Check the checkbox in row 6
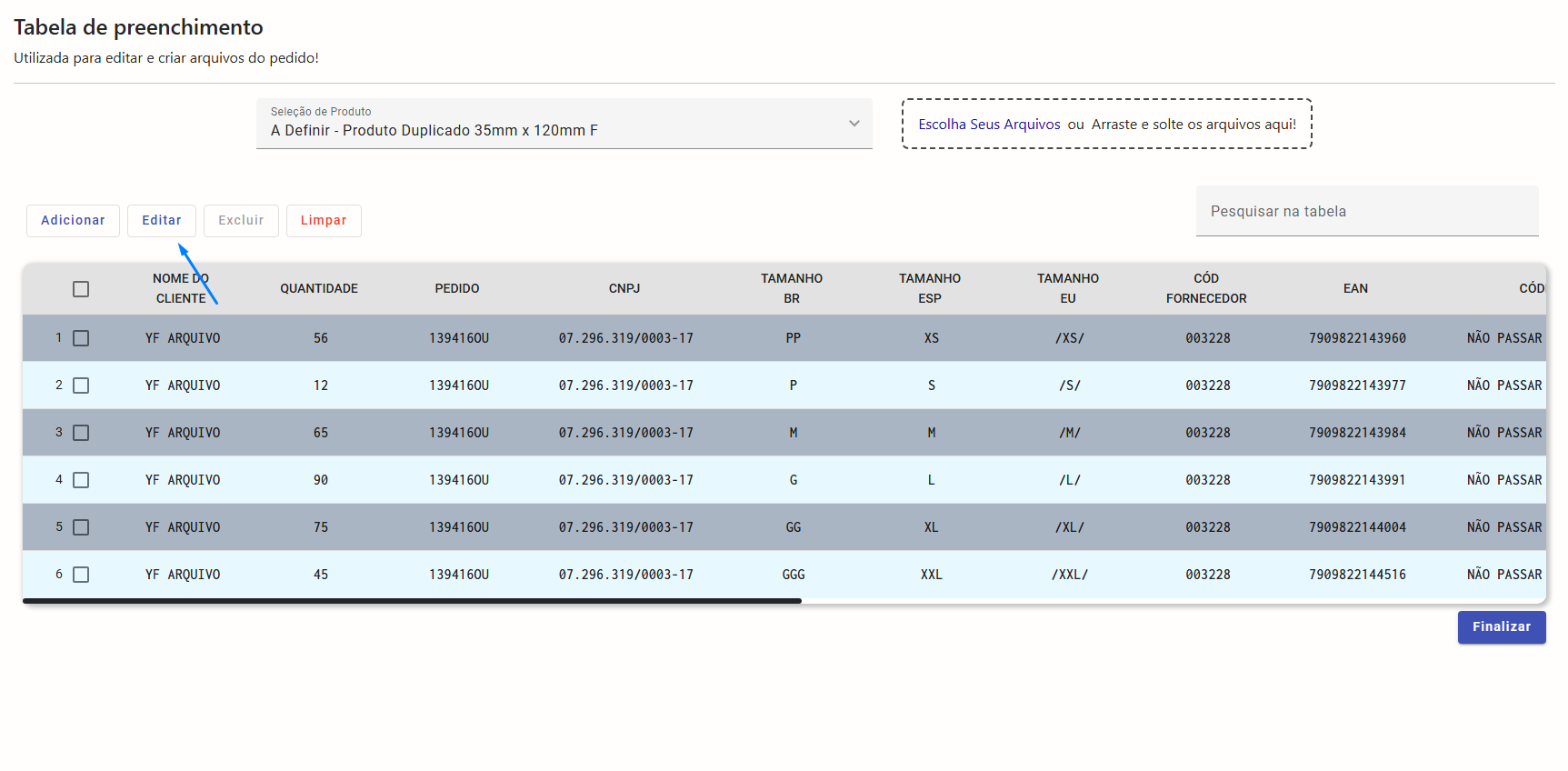Viewport: 1568px width, 771px height. point(81,575)
